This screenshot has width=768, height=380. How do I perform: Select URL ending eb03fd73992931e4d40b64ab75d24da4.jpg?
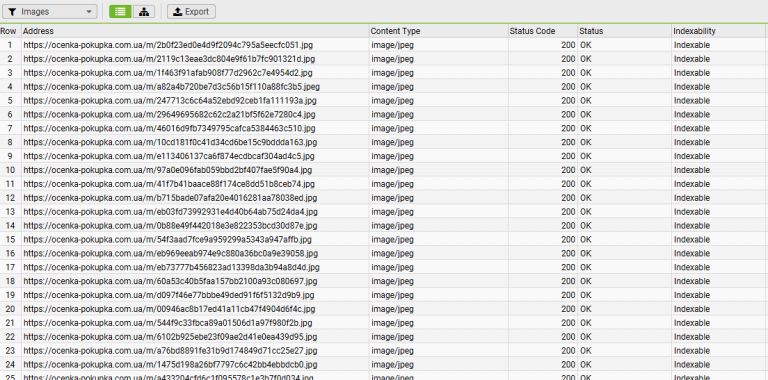[x=170, y=212]
